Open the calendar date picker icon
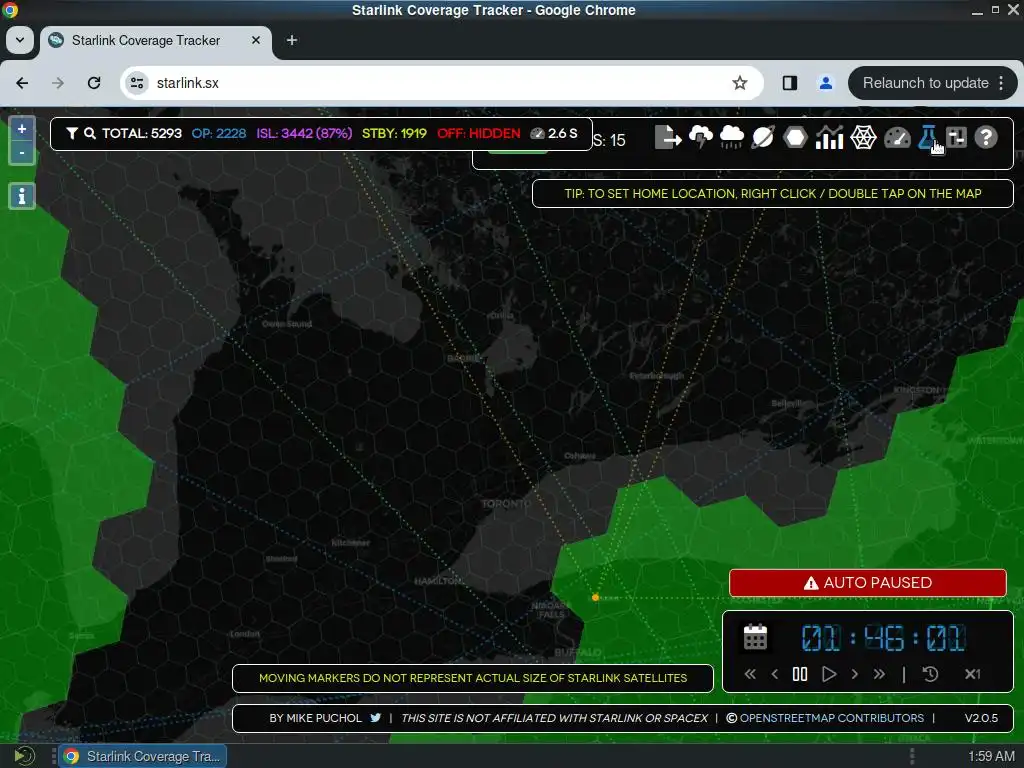Image resolution: width=1024 pixels, height=768 pixels. pos(756,637)
